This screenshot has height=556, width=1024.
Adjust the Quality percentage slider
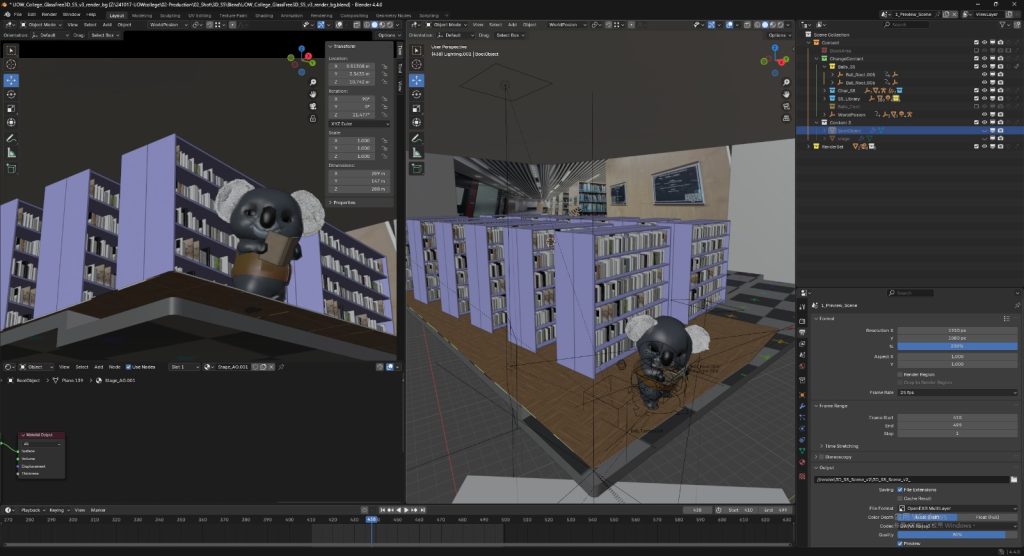point(957,534)
